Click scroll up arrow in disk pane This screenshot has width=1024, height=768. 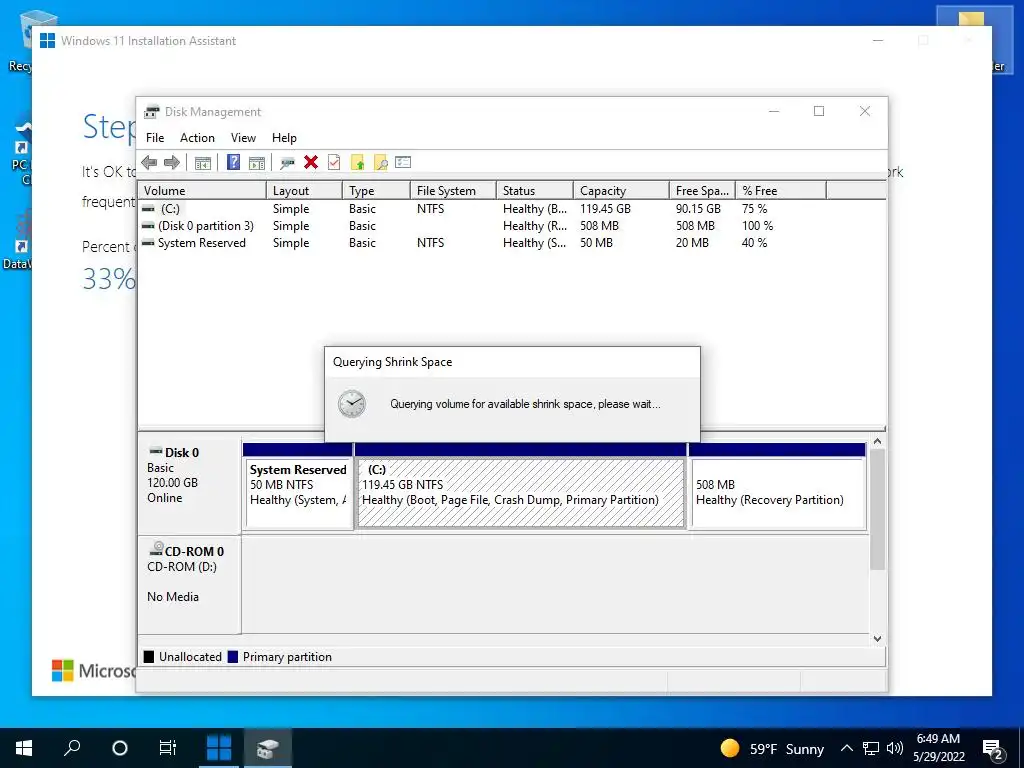[878, 441]
